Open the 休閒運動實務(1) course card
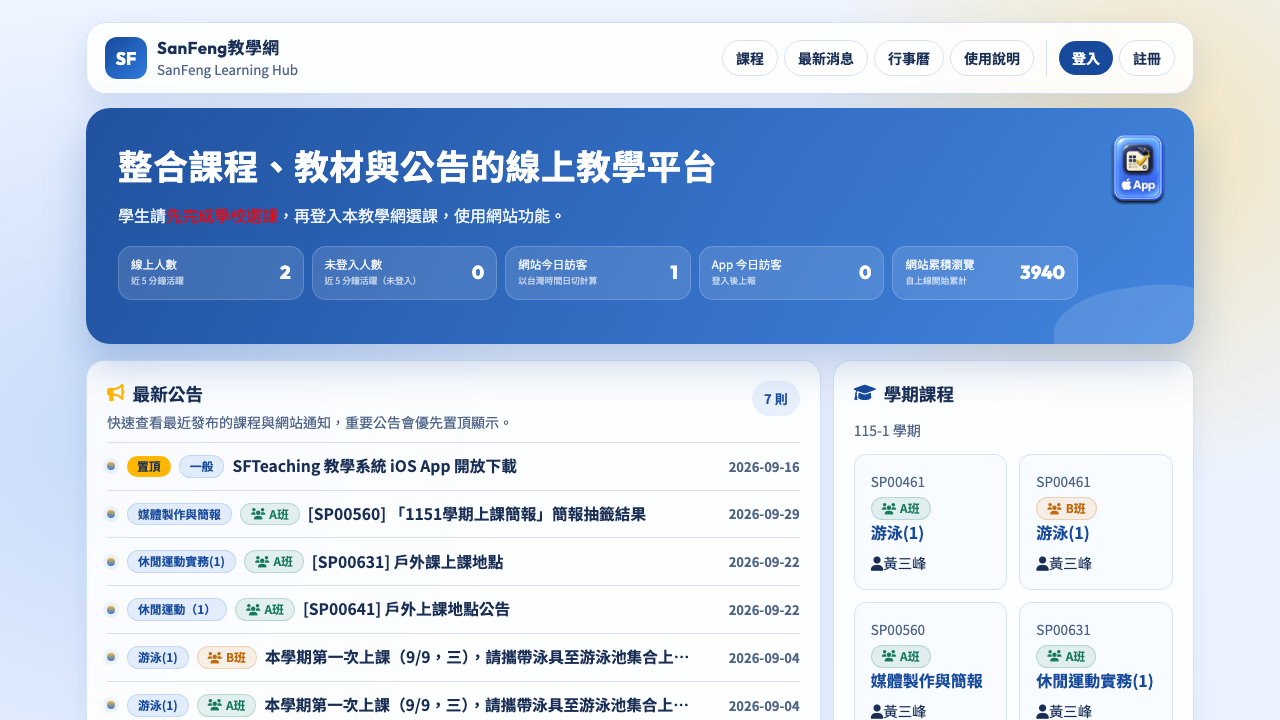Viewport: 1280px width, 720px height. pos(1096,661)
